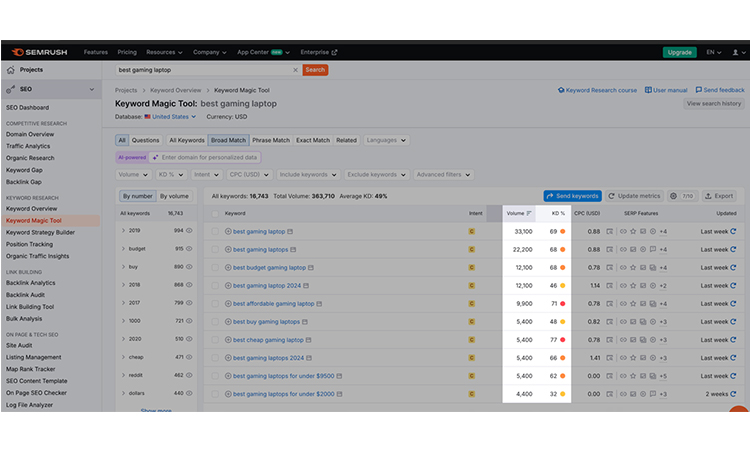Toggle eye icon for reddit group
The image size is (750, 450).
[189, 375]
